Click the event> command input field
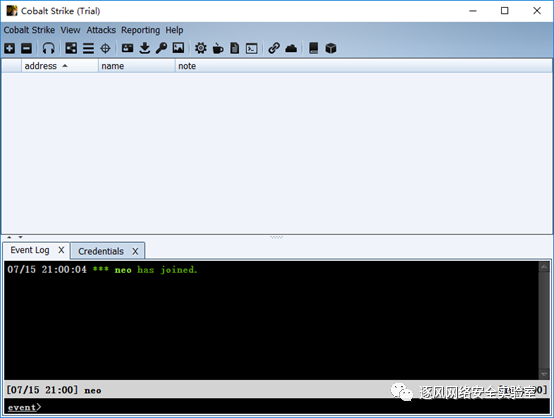 pyautogui.click(x=277, y=407)
